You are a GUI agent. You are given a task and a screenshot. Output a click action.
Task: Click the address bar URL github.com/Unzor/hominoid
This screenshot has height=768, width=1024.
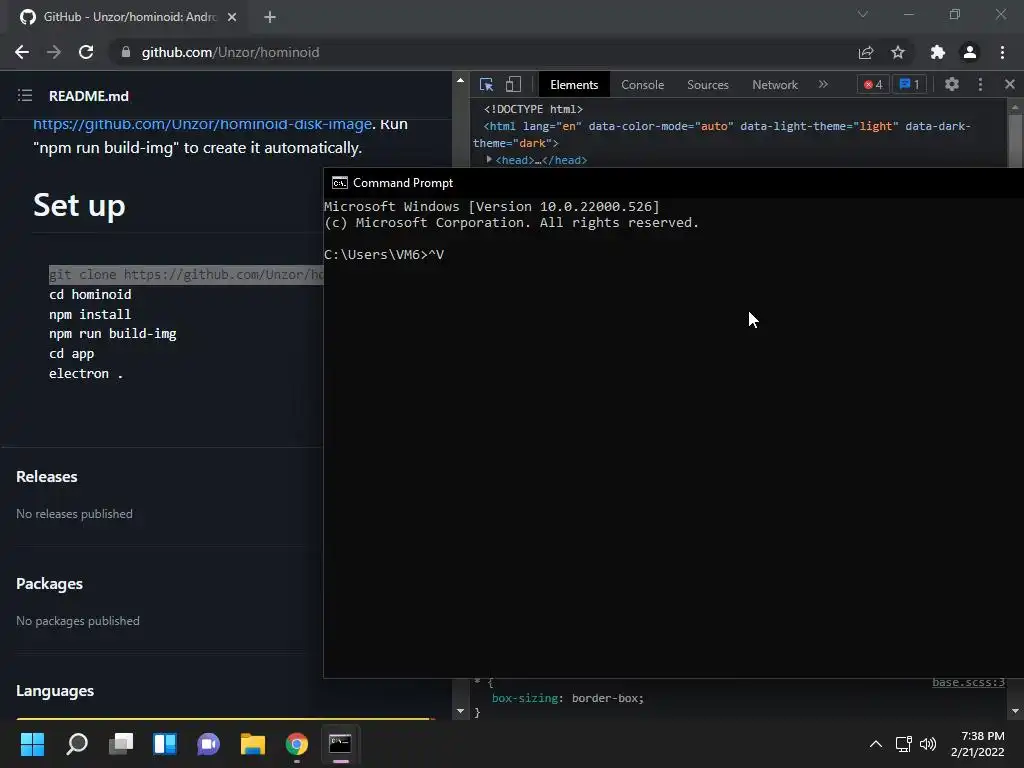coord(231,52)
